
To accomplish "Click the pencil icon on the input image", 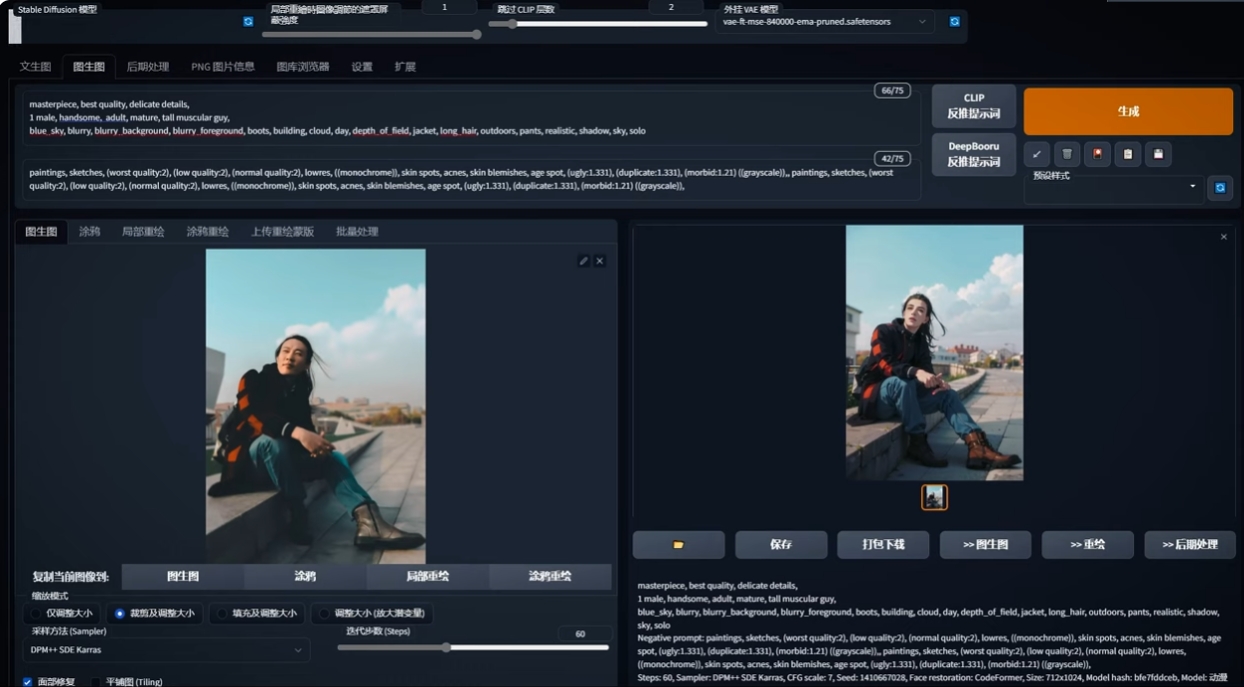I will click(x=583, y=261).
